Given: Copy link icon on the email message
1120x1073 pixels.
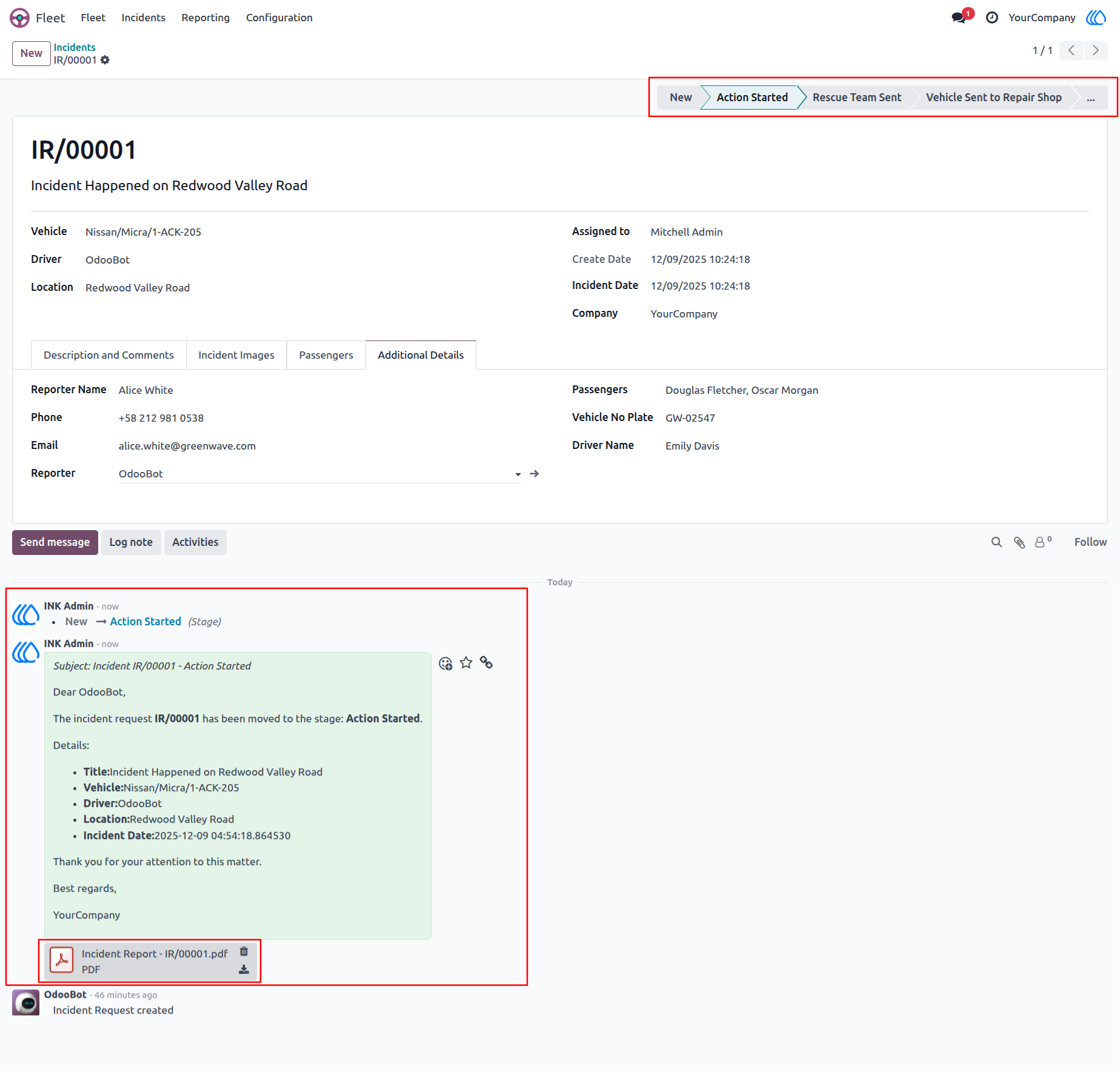Looking at the screenshot, I should 486,663.
